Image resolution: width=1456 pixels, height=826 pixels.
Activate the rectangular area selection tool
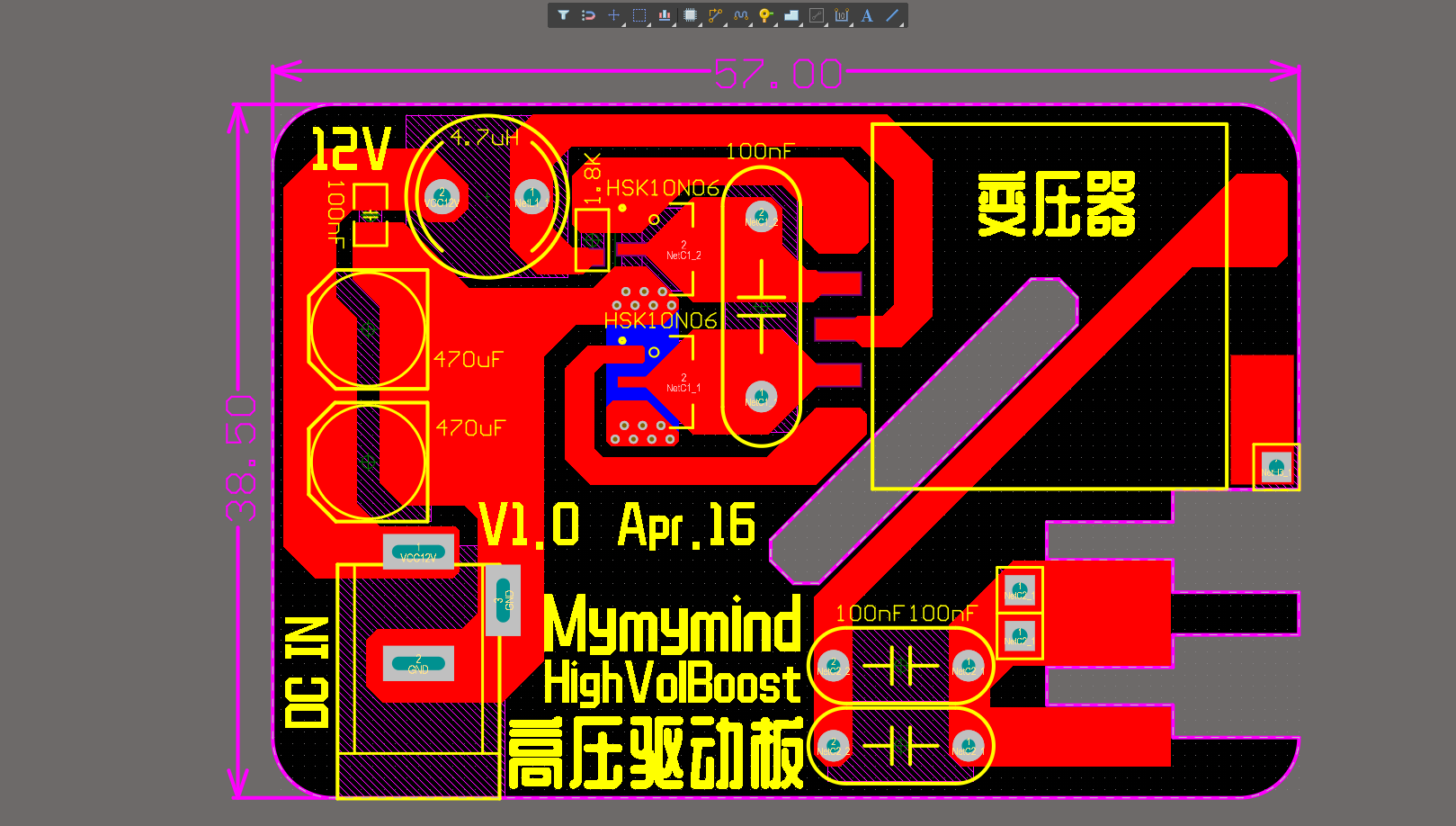(639, 14)
